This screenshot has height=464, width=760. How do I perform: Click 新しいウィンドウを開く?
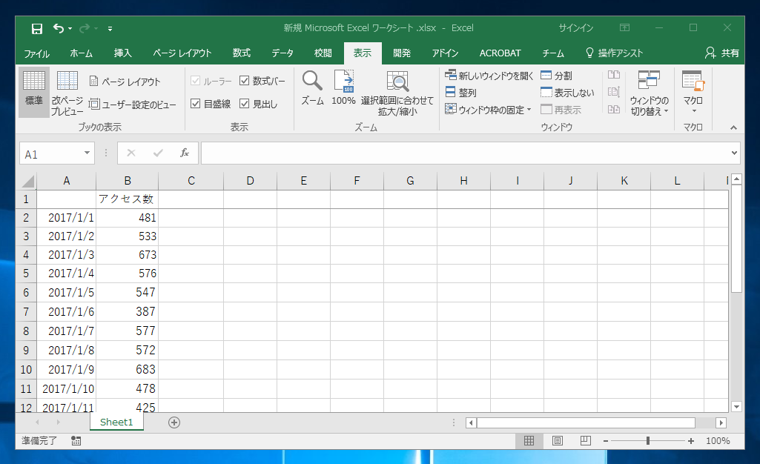(489, 75)
